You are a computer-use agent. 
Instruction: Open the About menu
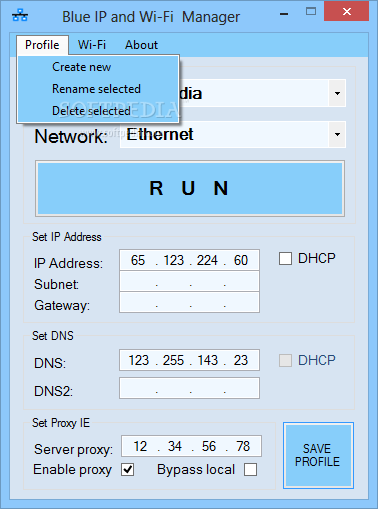pyautogui.click(x=141, y=45)
